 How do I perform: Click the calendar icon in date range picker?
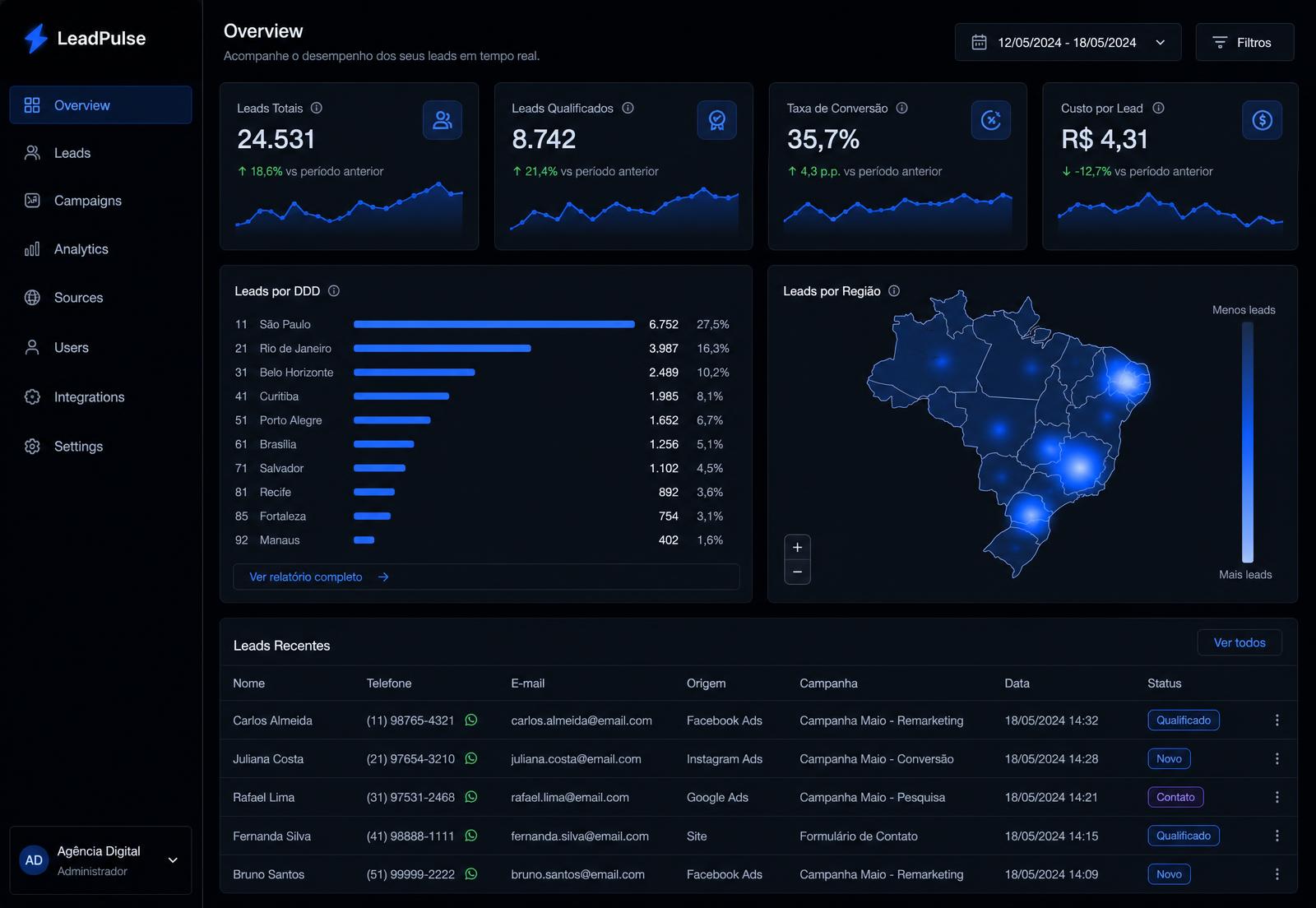click(979, 42)
